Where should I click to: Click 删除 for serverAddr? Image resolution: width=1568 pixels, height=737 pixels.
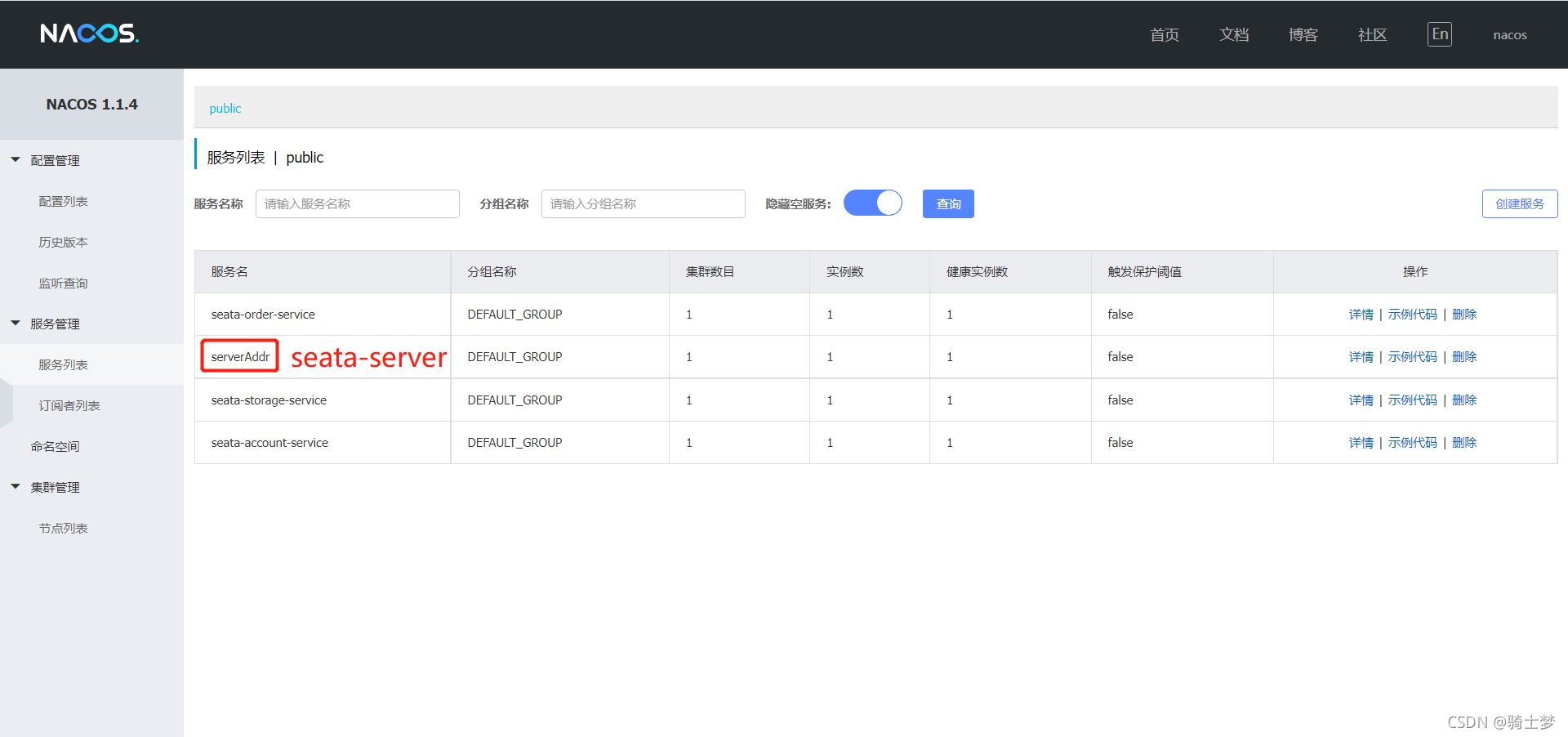coord(1464,357)
